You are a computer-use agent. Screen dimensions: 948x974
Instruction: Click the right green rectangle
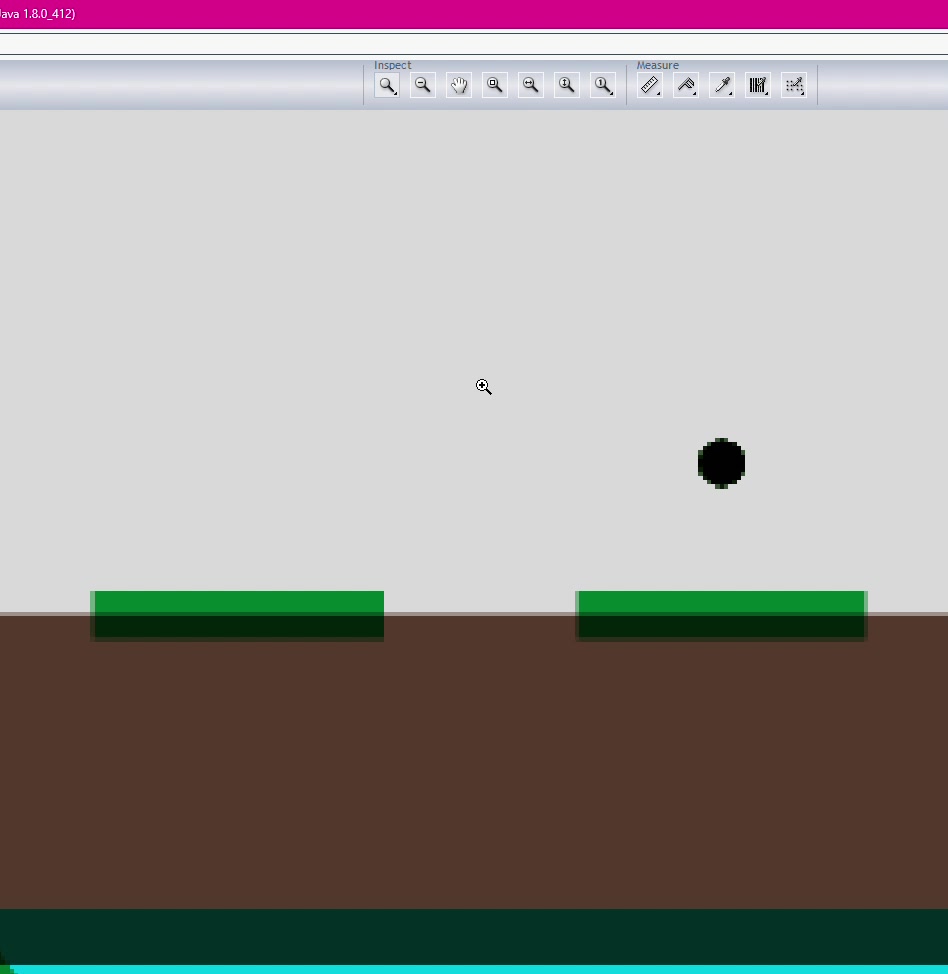721,615
